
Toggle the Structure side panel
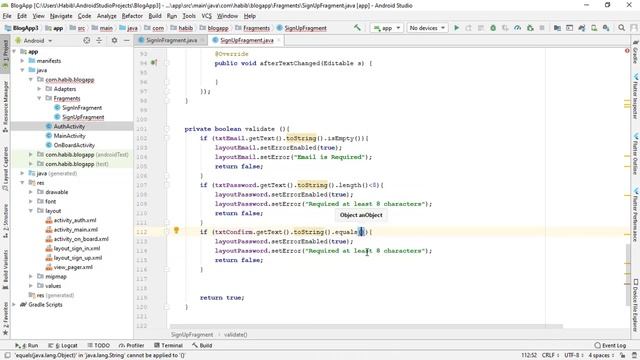5,221
